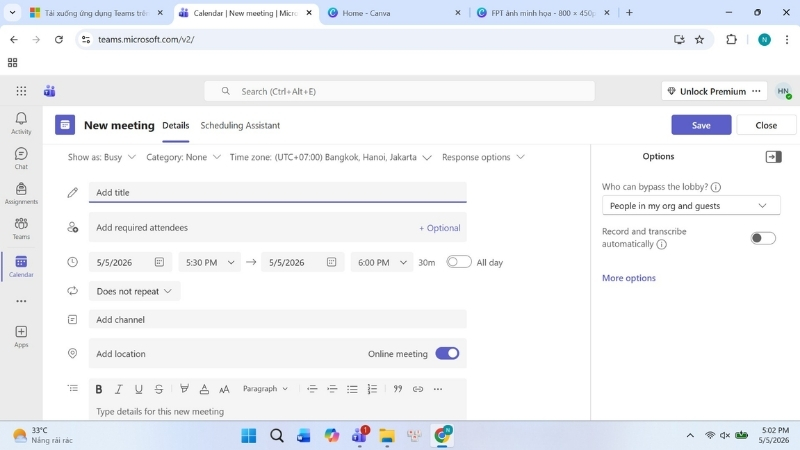Viewport: 800px width, 450px height.
Task: Decrease paragraph indent
Action: [x=312, y=389]
